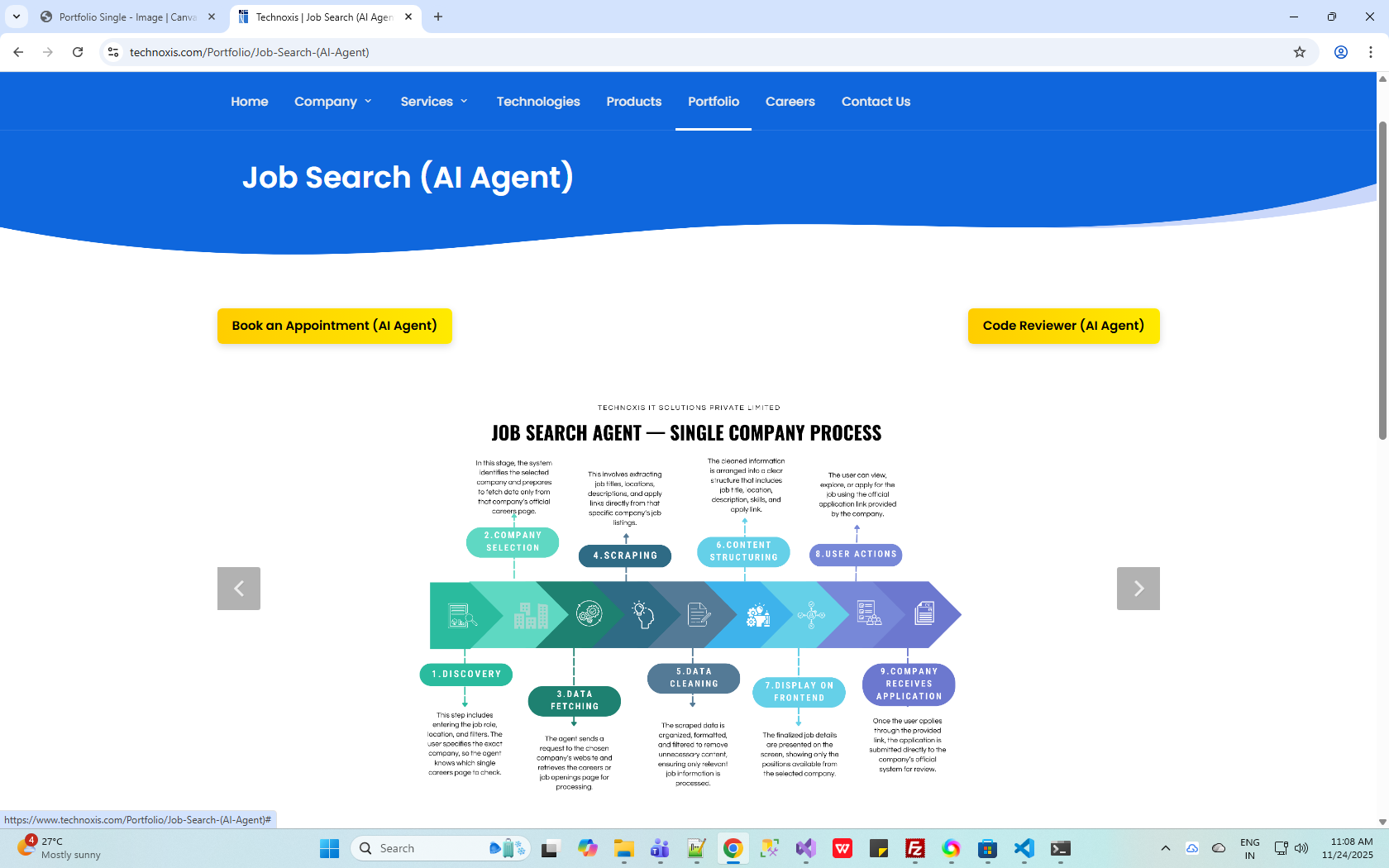Image resolution: width=1389 pixels, height=868 pixels.
Task: Click Book an Appointment (AI Agent) button
Action: click(x=334, y=326)
